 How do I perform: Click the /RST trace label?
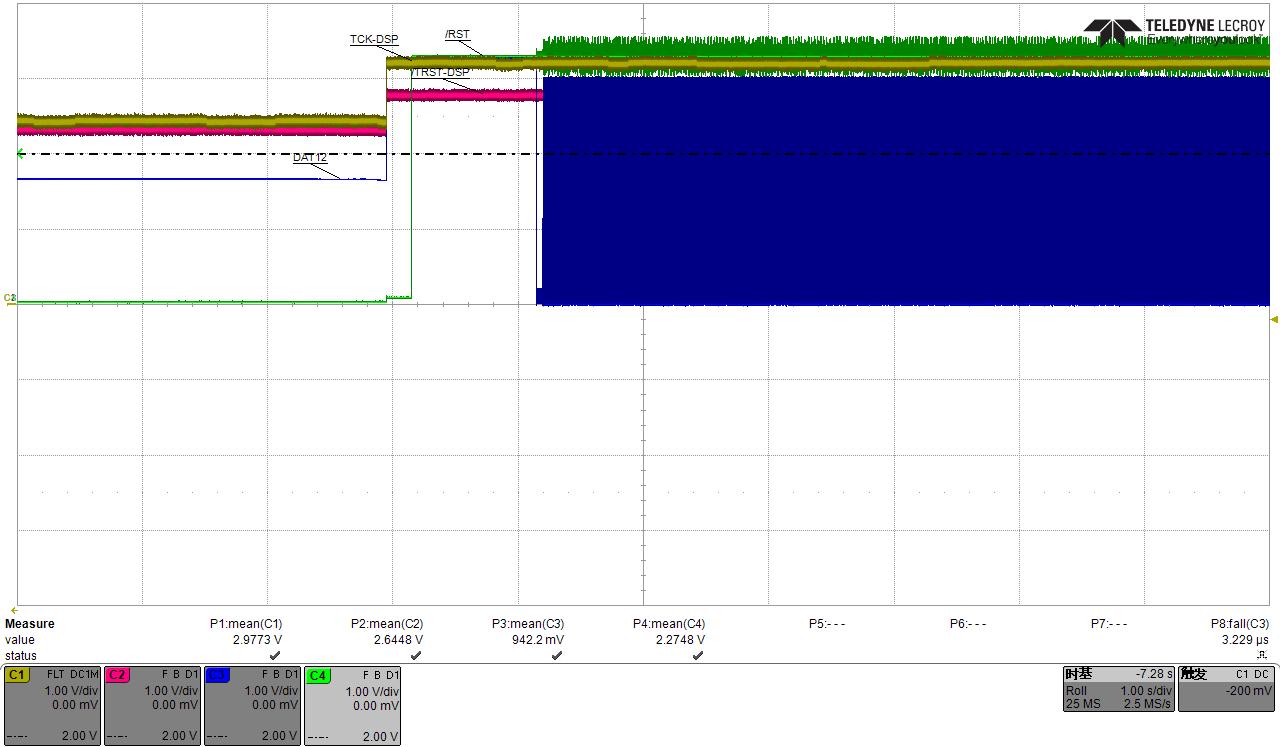tap(457, 35)
